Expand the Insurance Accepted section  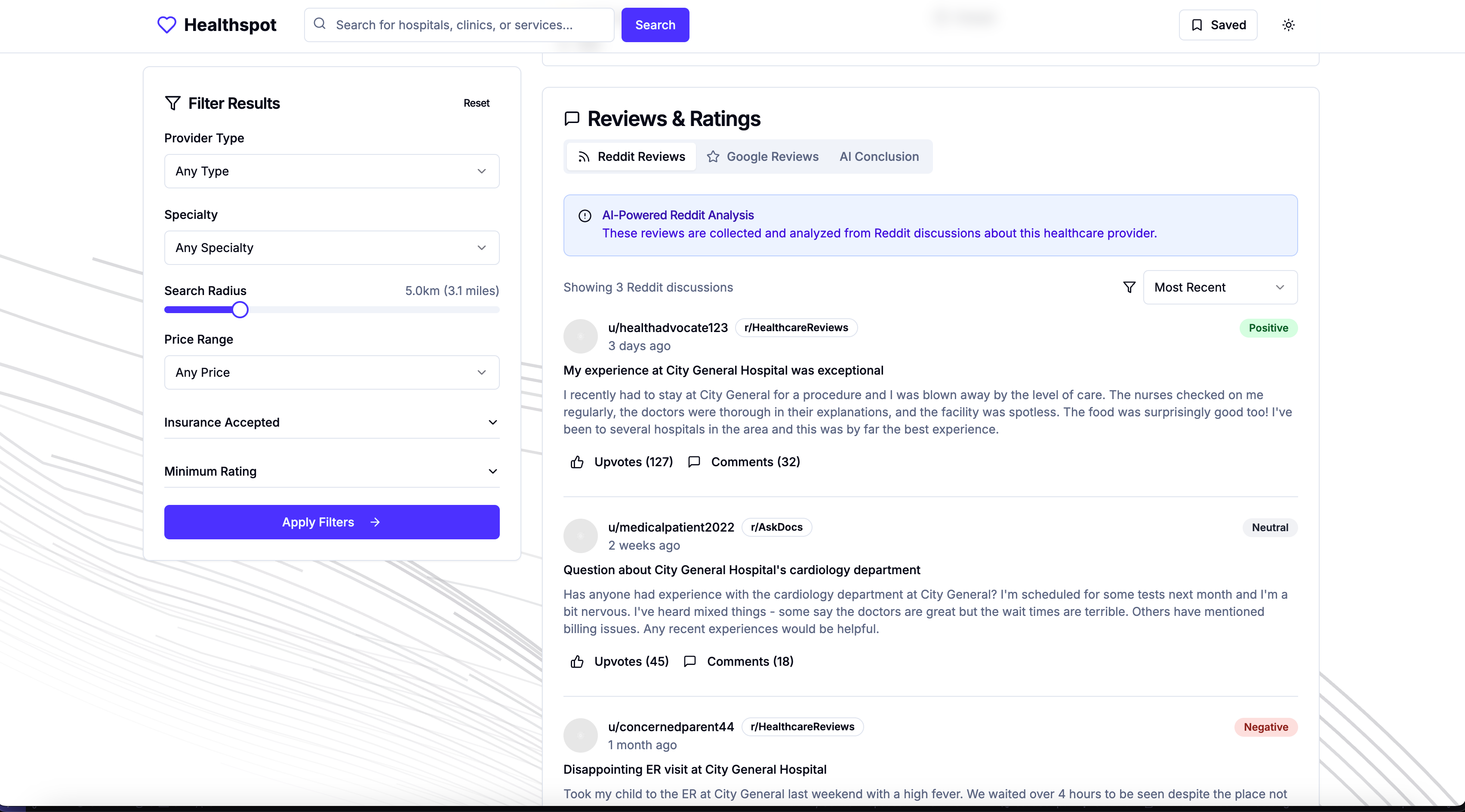point(332,422)
